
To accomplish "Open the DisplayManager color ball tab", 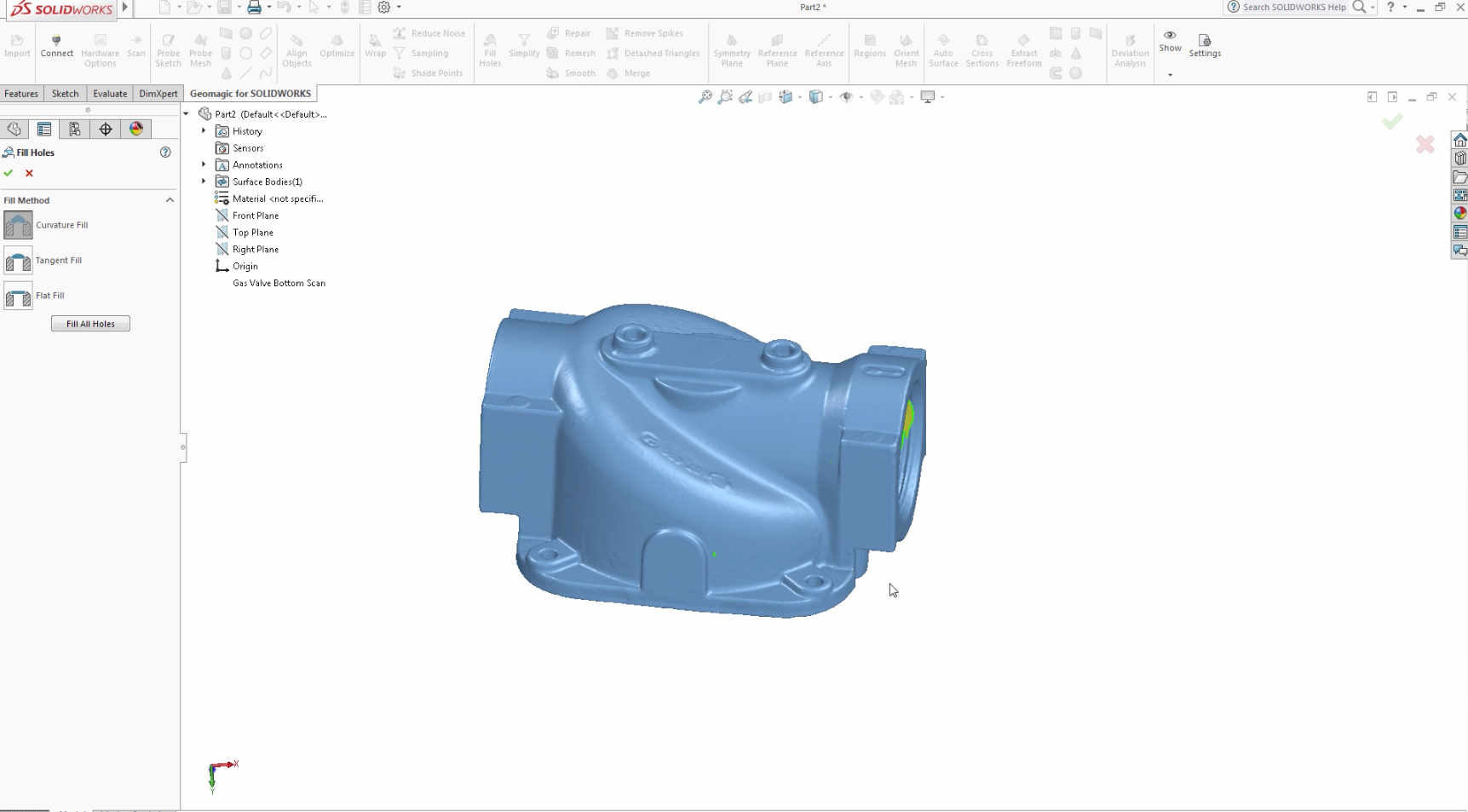I will (136, 129).
